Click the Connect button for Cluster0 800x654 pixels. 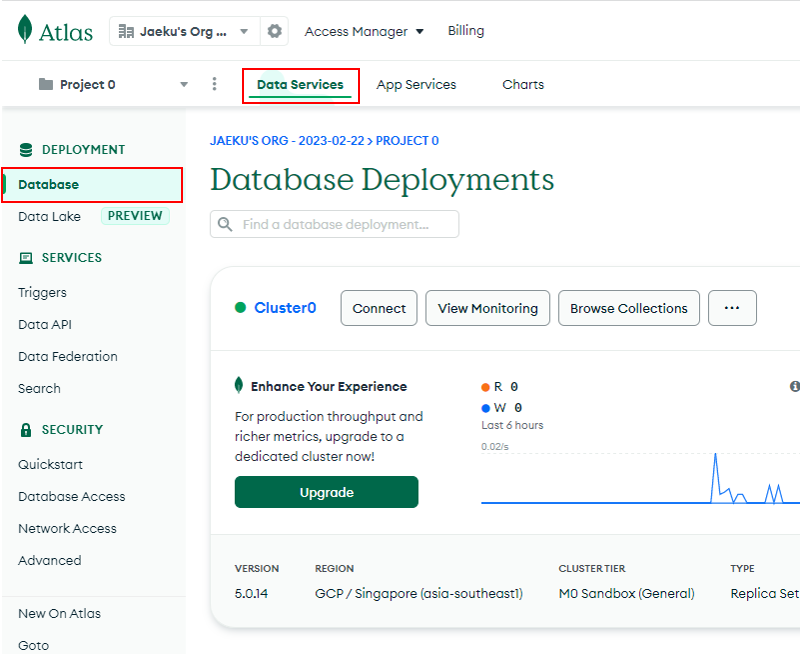point(379,309)
